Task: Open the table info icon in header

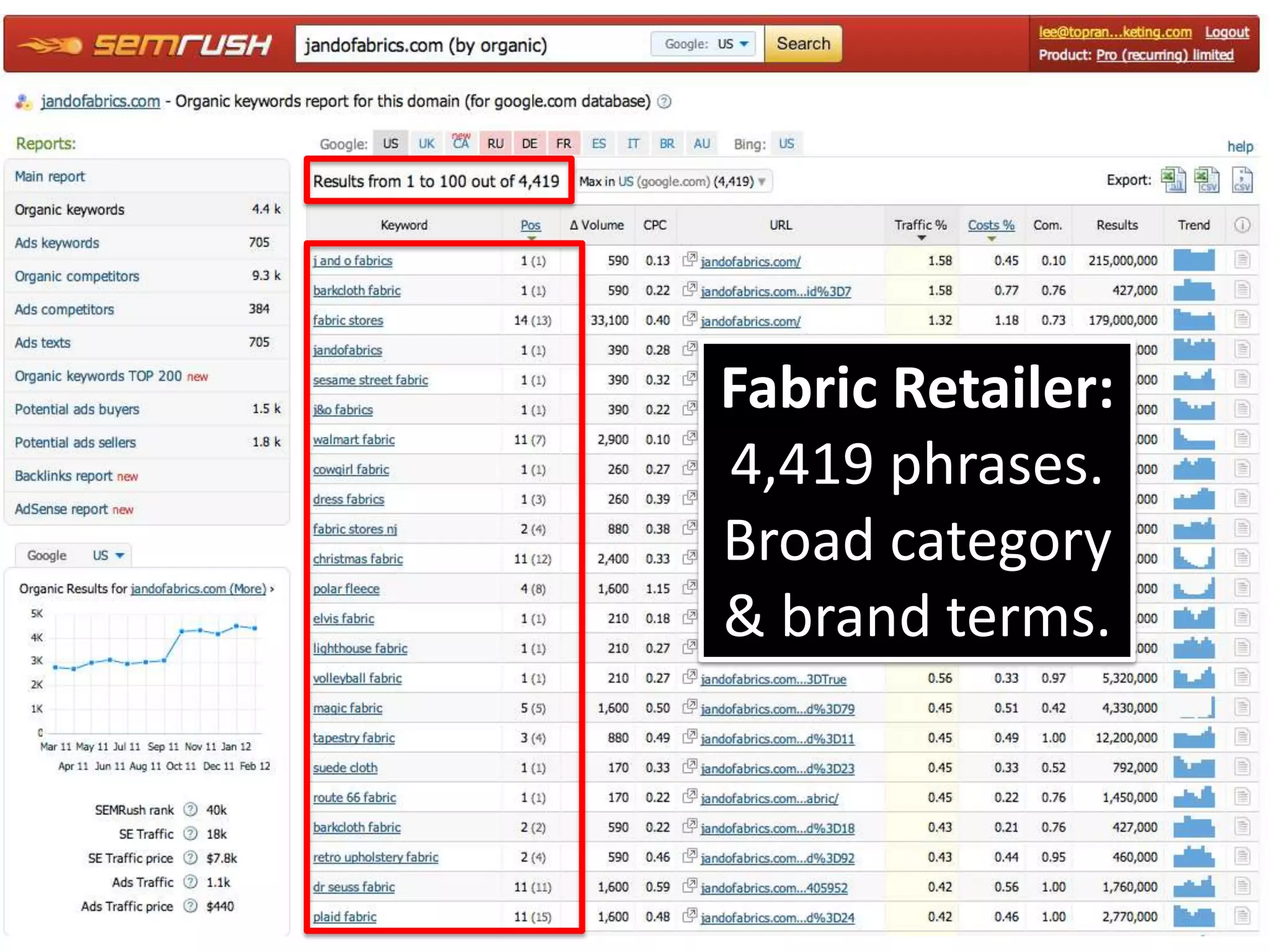Action: [x=1242, y=225]
